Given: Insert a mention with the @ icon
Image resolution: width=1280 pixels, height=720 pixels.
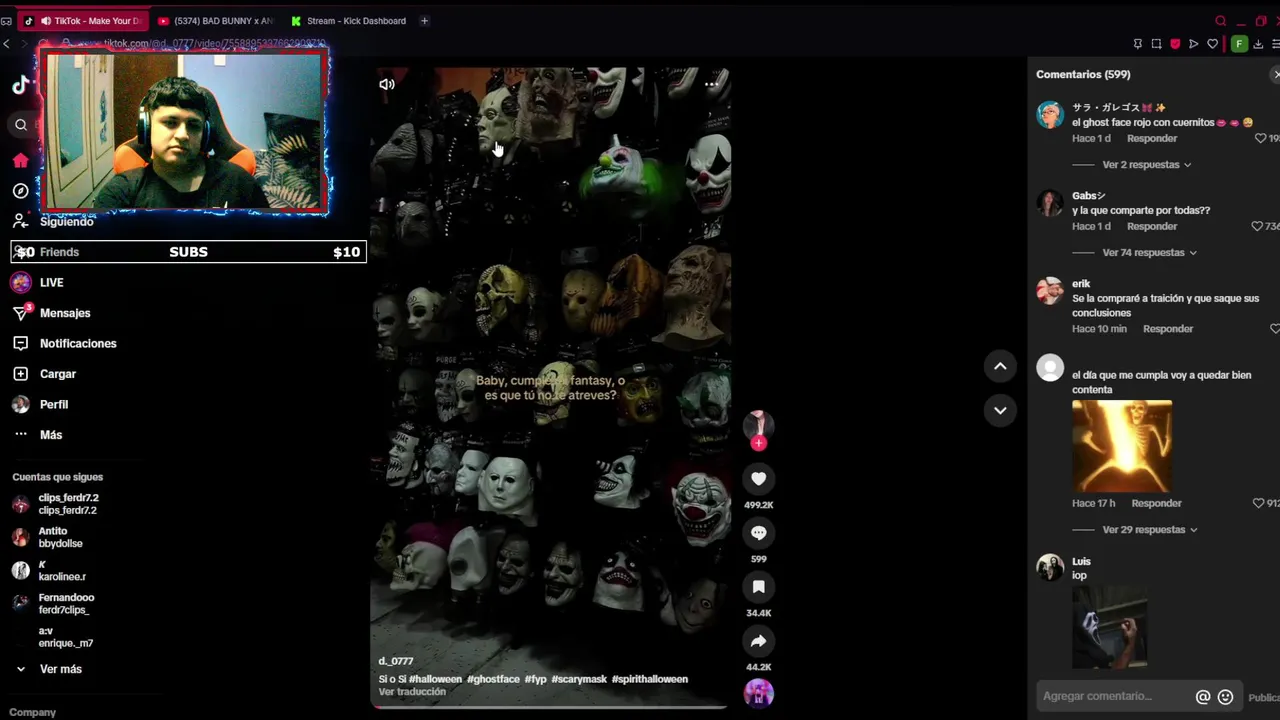Looking at the screenshot, I should pyautogui.click(x=1203, y=697).
